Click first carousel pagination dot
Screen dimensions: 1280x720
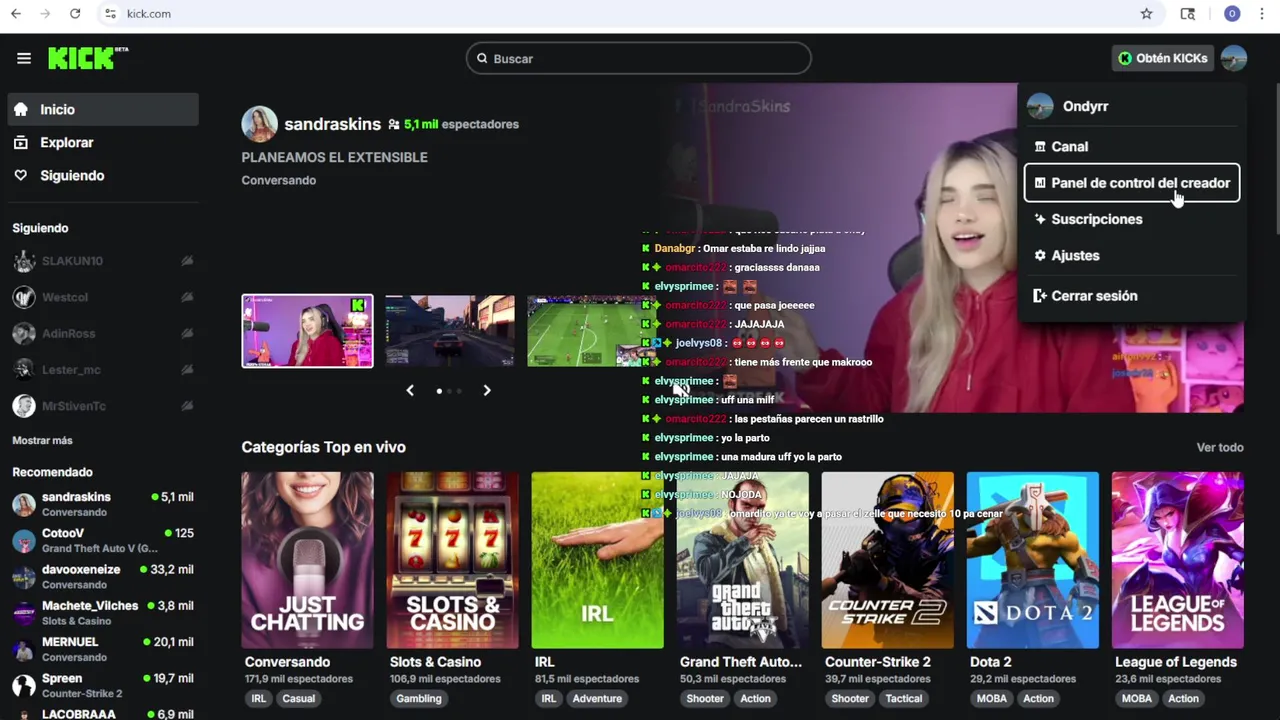[439, 391]
